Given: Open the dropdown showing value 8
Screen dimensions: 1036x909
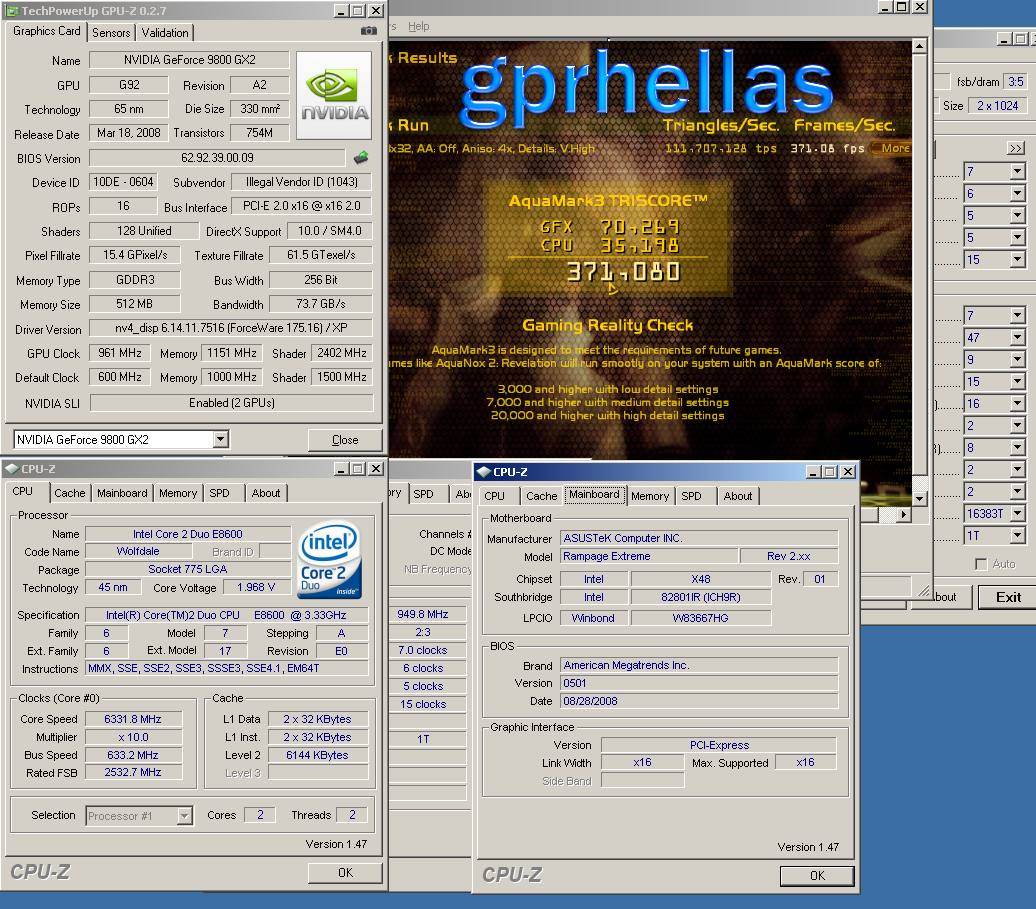Looking at the screenshot, I should [x=1018, y=447].
